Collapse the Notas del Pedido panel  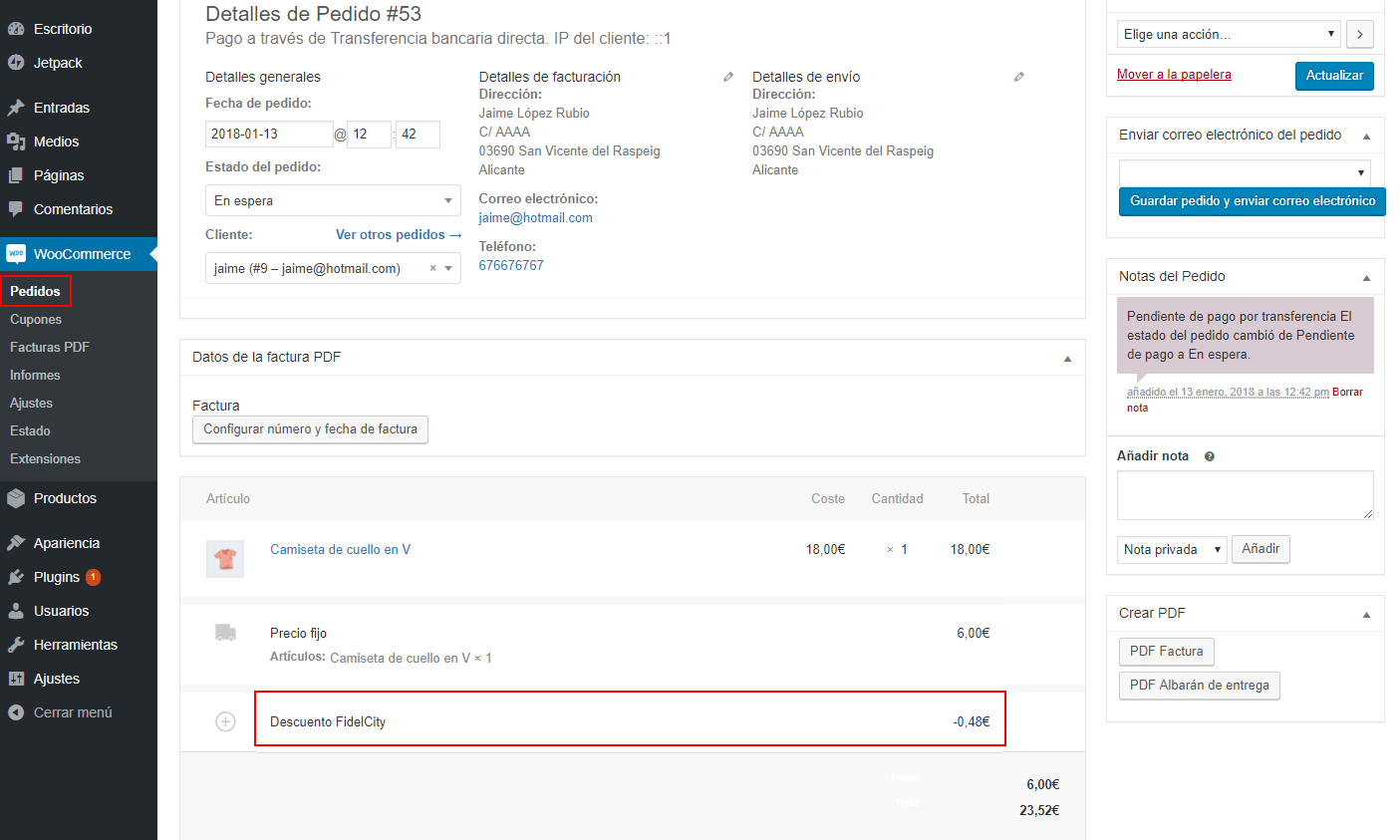1366,277
